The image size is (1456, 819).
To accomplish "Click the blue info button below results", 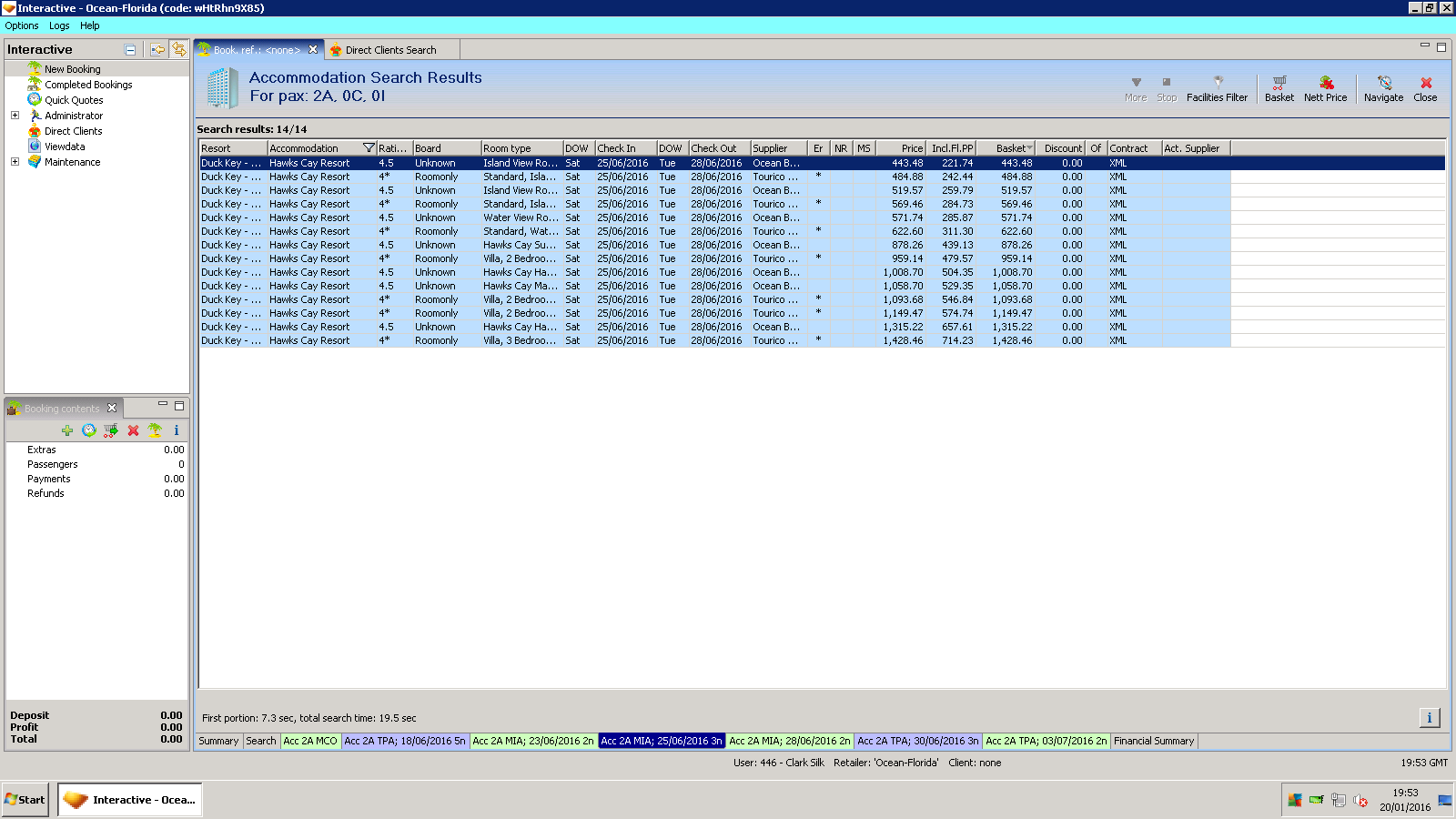I will coord(1429,718).
